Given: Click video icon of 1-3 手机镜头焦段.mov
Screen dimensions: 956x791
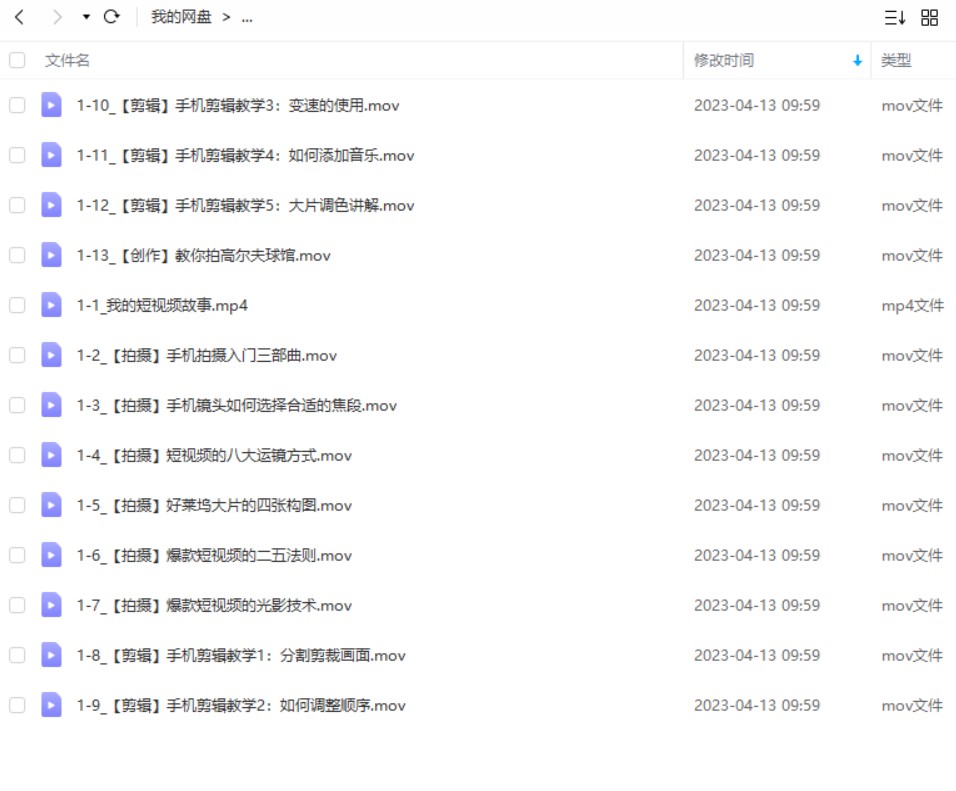Looking at the screenshot, I should 51,405.
